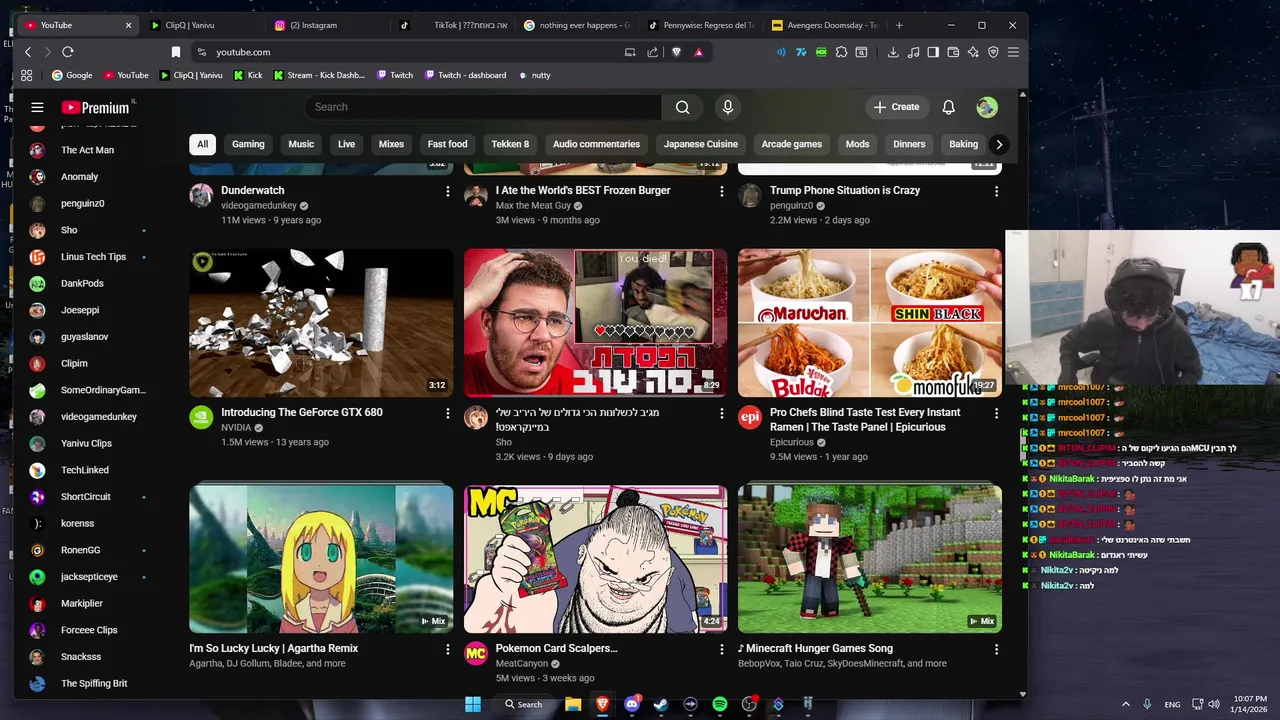Toggle the browser sidebar panel icon
Image resolution: width=1280 pixels, height=720 pixels.
(932, 52)
